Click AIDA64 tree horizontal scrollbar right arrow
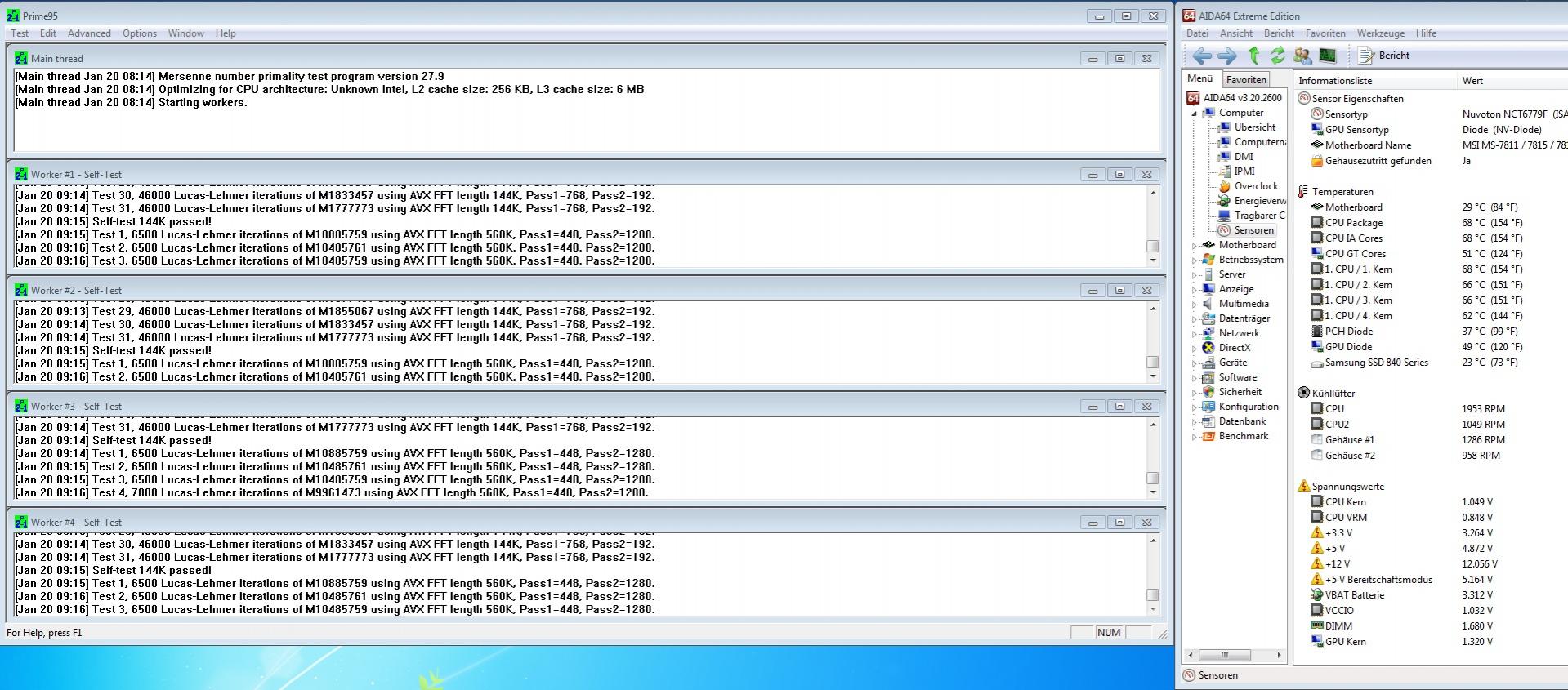The height and width of the screenshot is (690, 1568). click(x=1279, y=655)
